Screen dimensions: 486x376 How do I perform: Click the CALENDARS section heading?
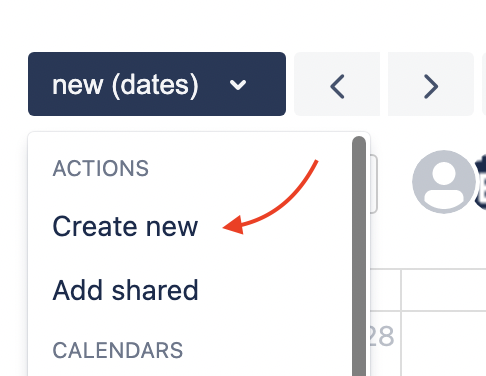pyautogui.click(x=118, y=350)
